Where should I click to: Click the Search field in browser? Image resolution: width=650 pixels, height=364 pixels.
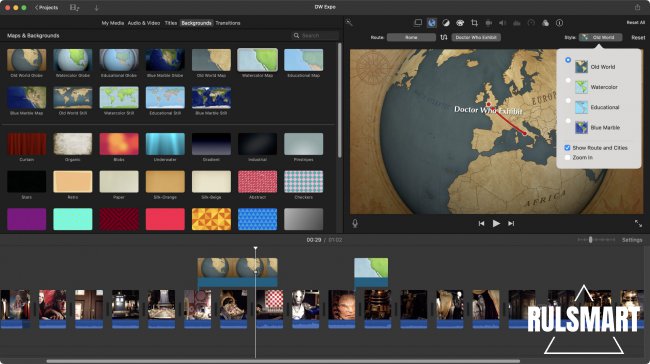point(315,36)
